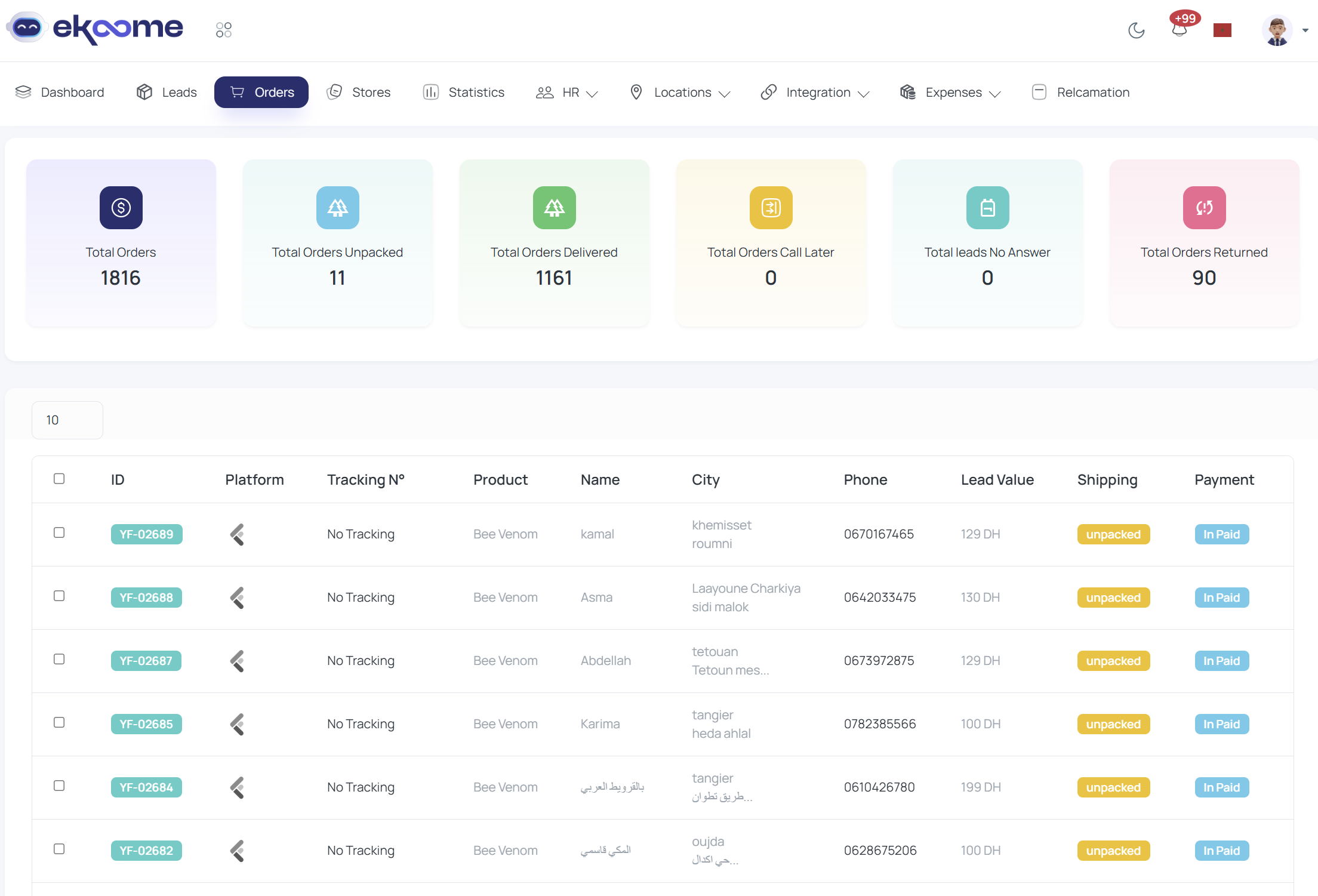1318x896 pixels.
Task: Click the Morocco flag language icon
Action: pos(1222,30)
